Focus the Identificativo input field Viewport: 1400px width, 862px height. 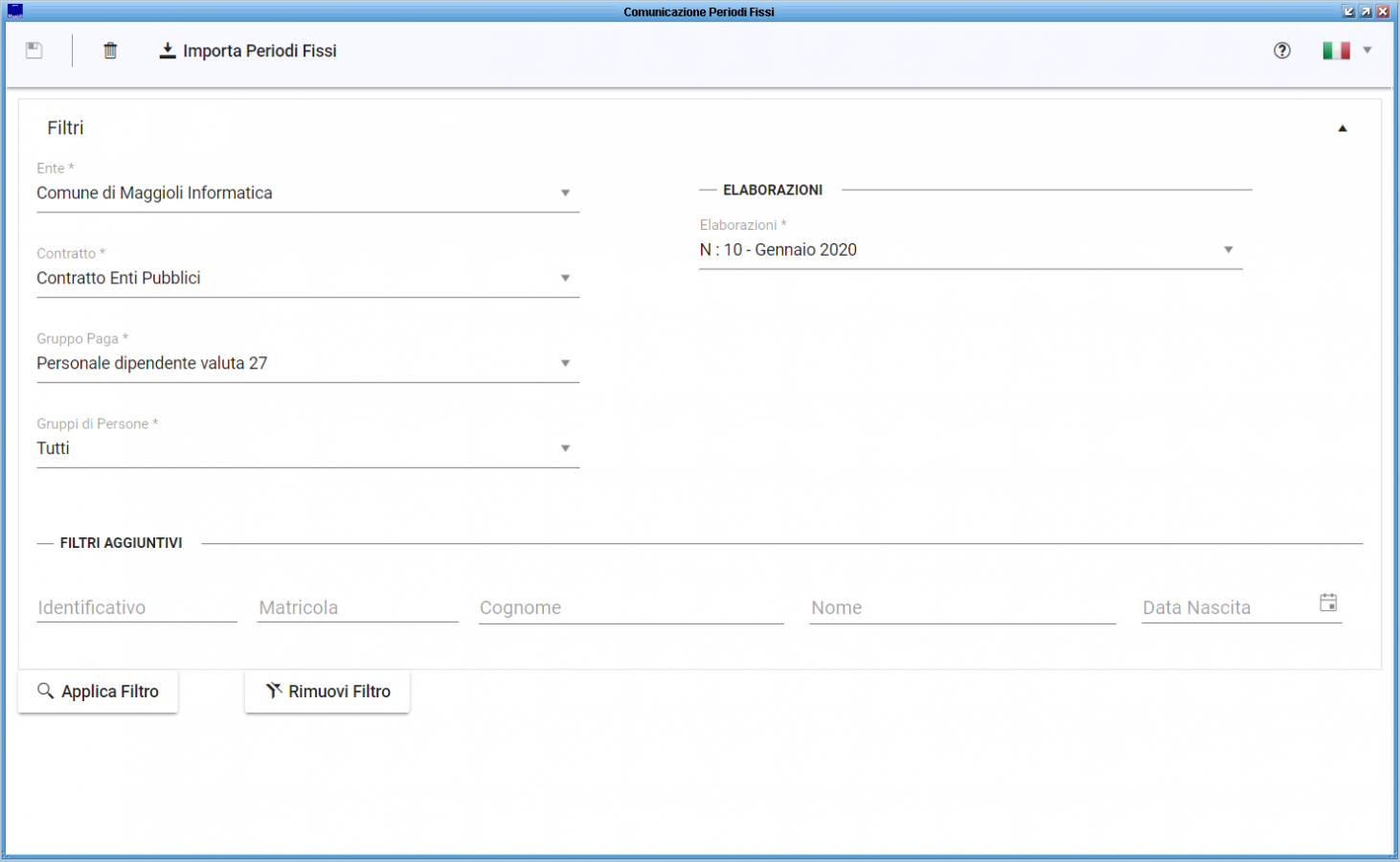[x=137, y=607]
